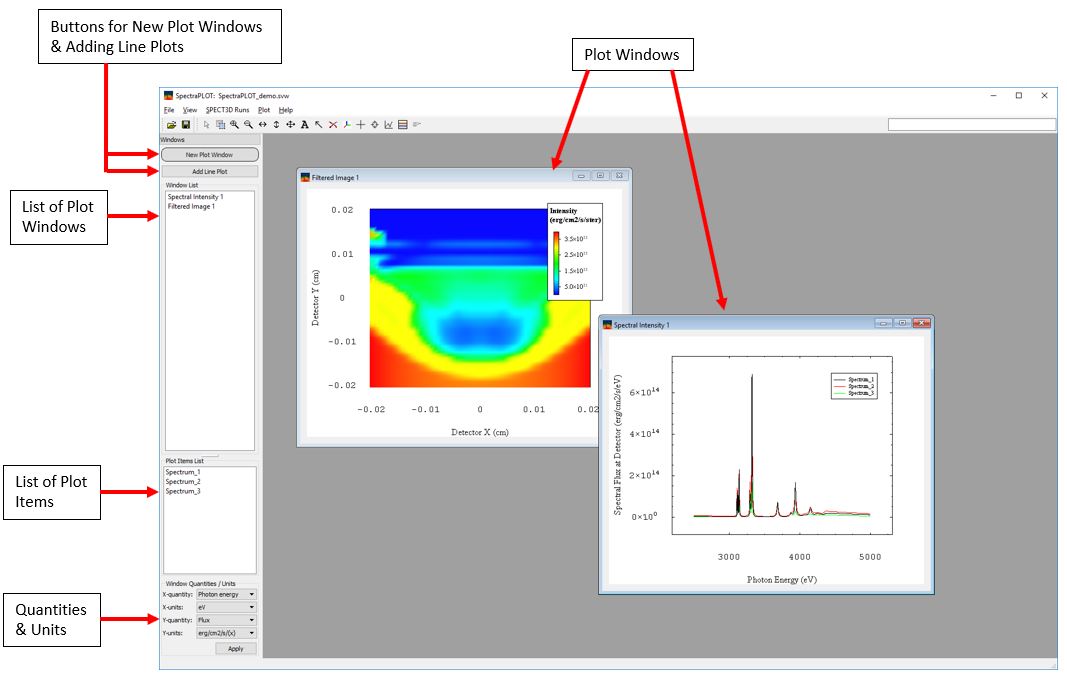Expand the Y-units erg/cm2/s dropdown
Image resolution: width=1067 pixels, height=678 pixels.
tap(226, 633)
